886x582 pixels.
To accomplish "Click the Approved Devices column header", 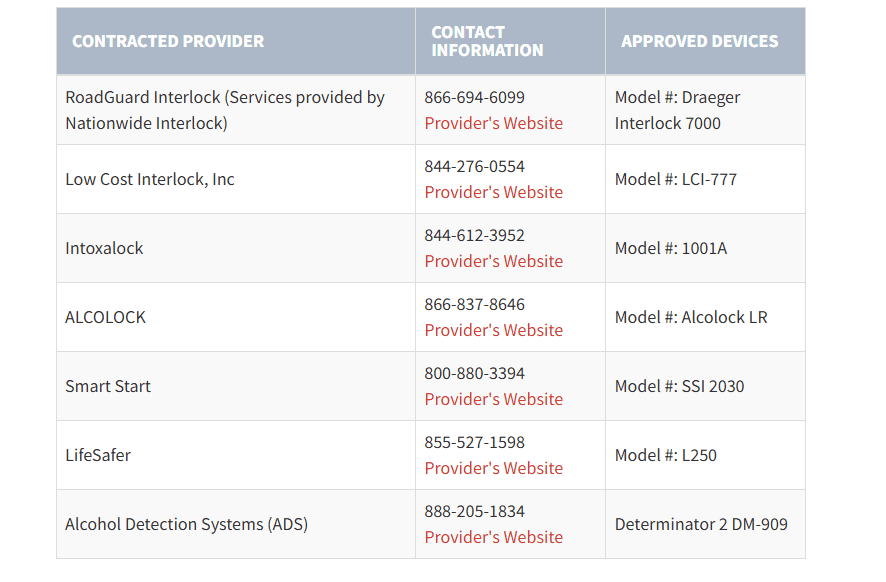I will point(699,41).
